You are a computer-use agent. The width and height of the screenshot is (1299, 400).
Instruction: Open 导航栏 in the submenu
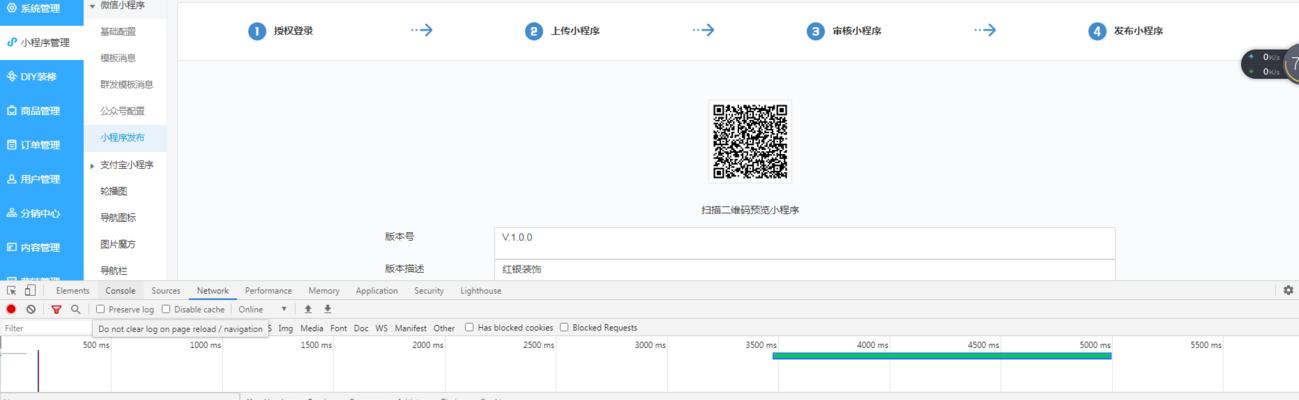[114, 271]
